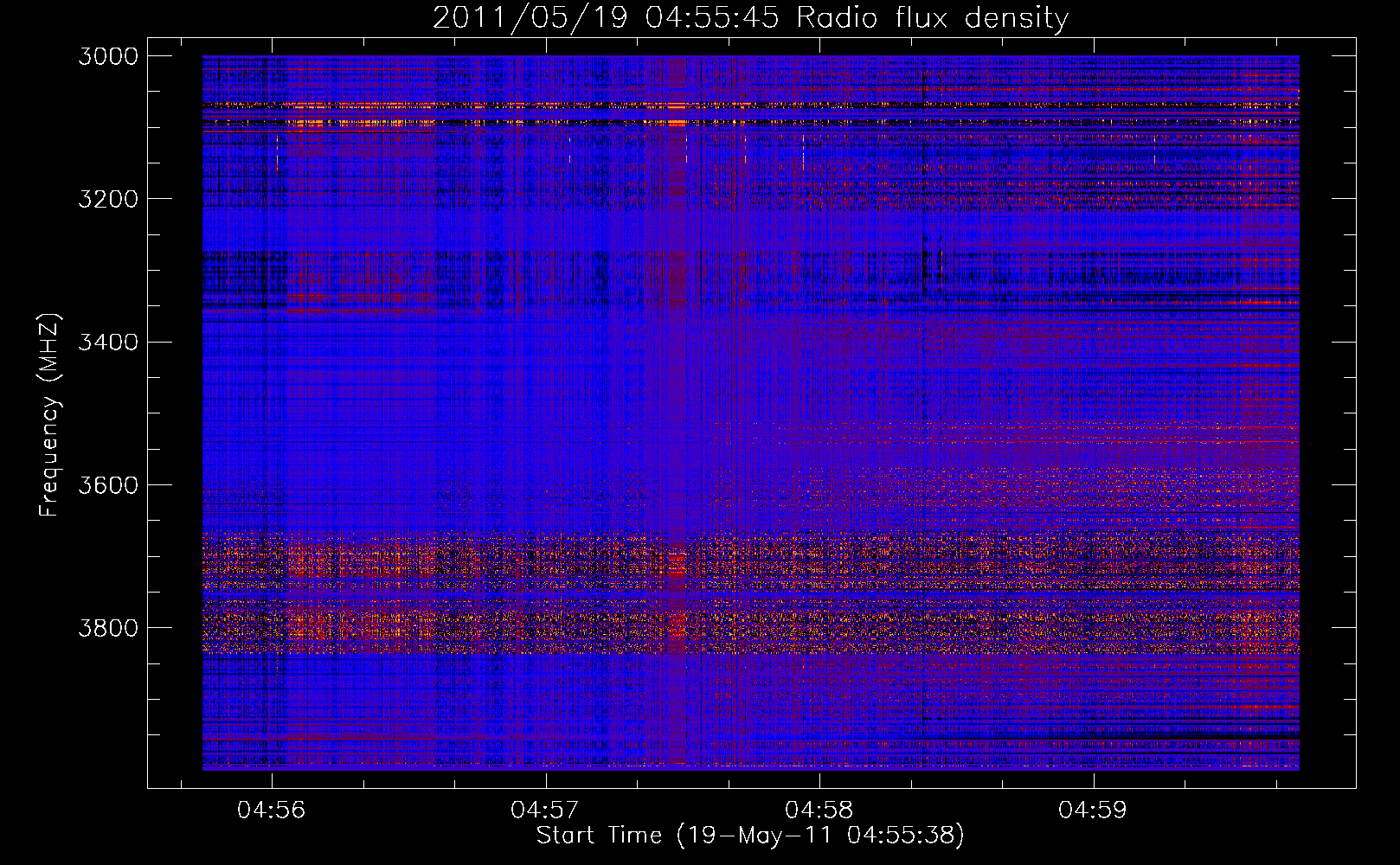Click the "Frequency (MHZ)" axis label

coord(50,415)
